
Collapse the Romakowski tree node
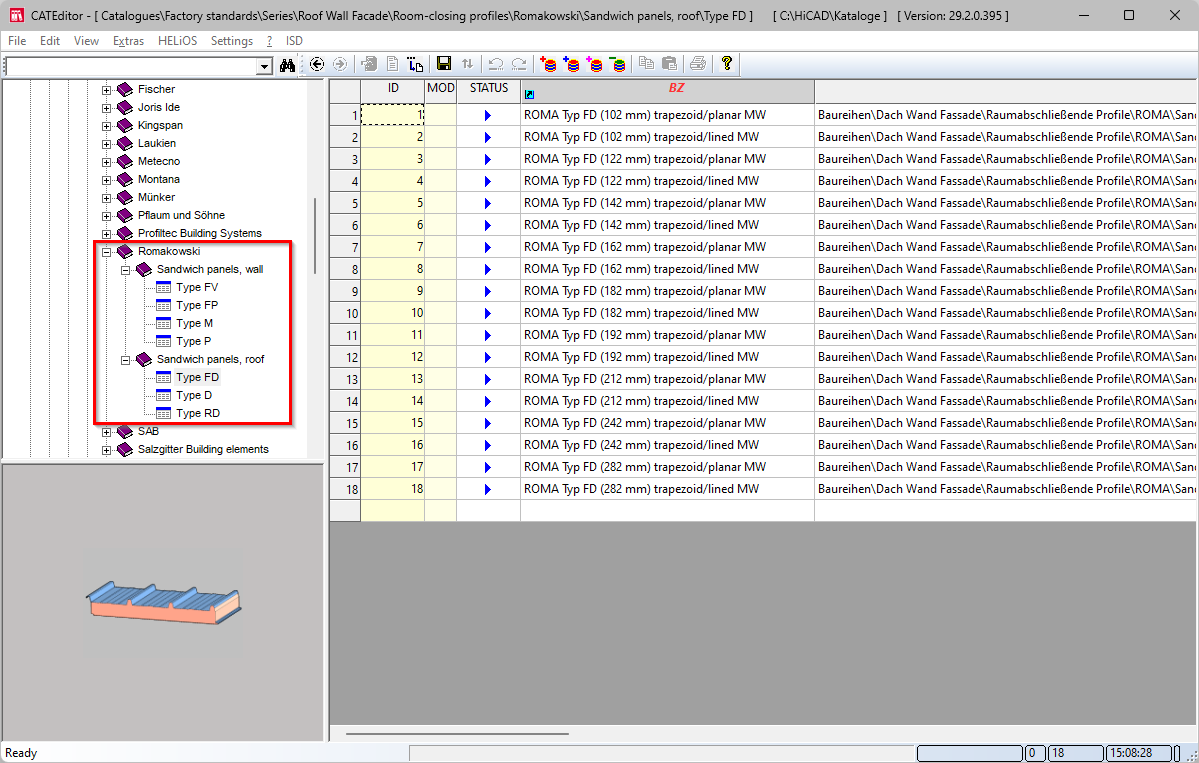tap(106, 252)
